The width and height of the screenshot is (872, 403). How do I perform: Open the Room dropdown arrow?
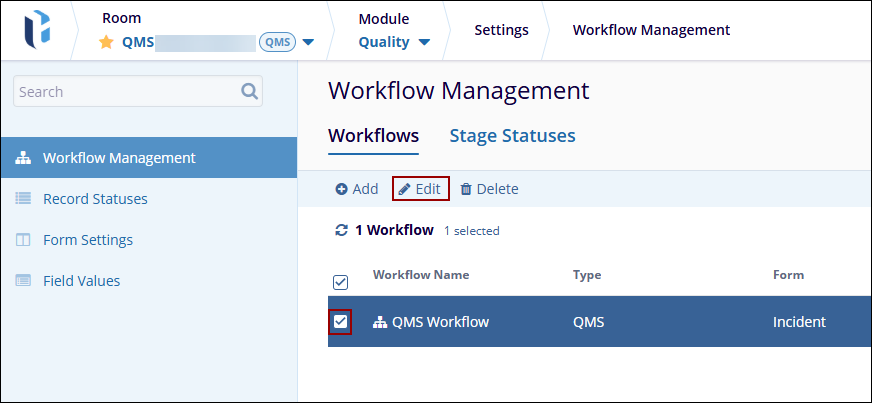tap(308, 42)
